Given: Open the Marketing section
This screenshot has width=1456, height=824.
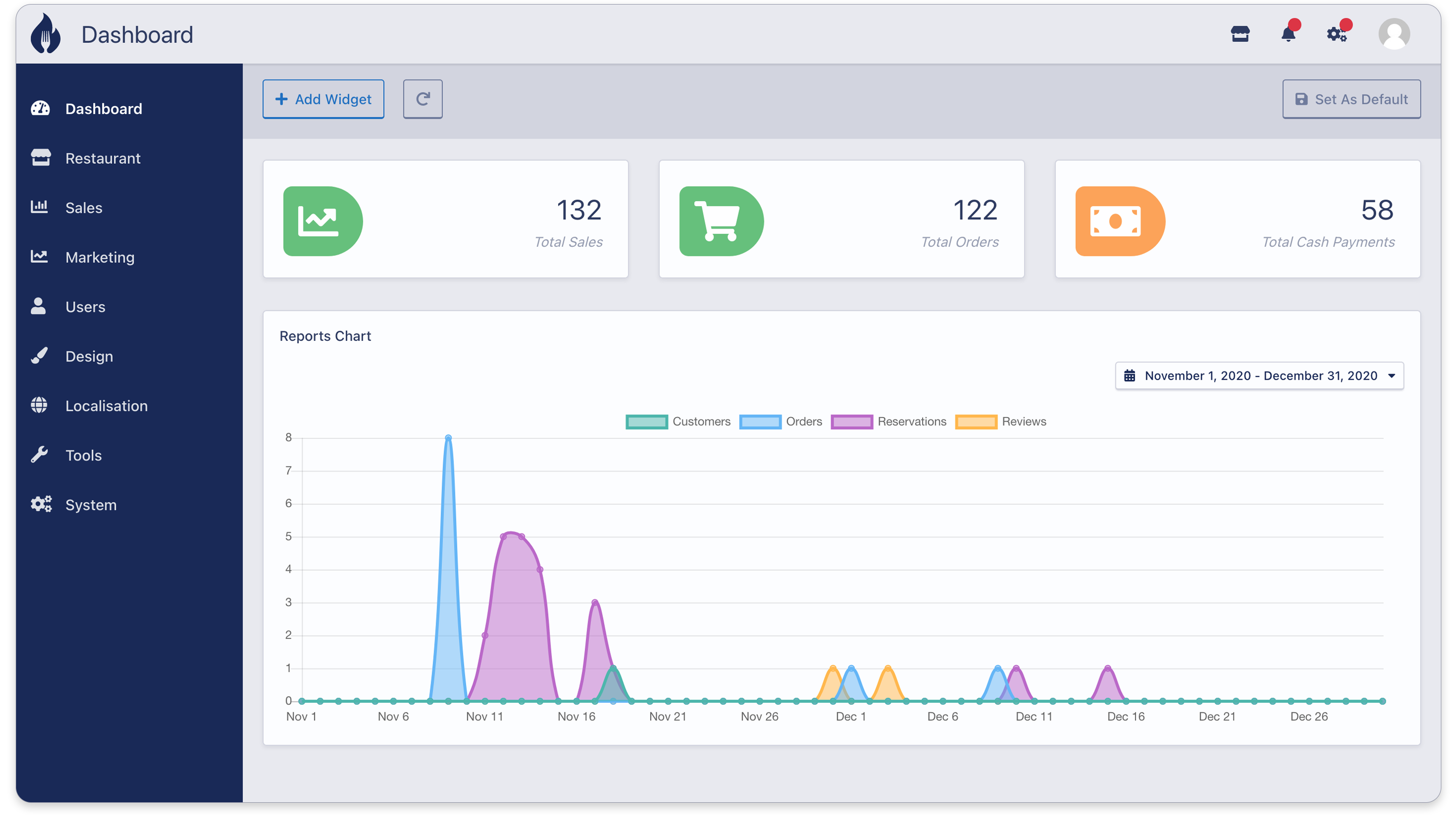Looking at the screenshot, I should [x=100, y=257].
